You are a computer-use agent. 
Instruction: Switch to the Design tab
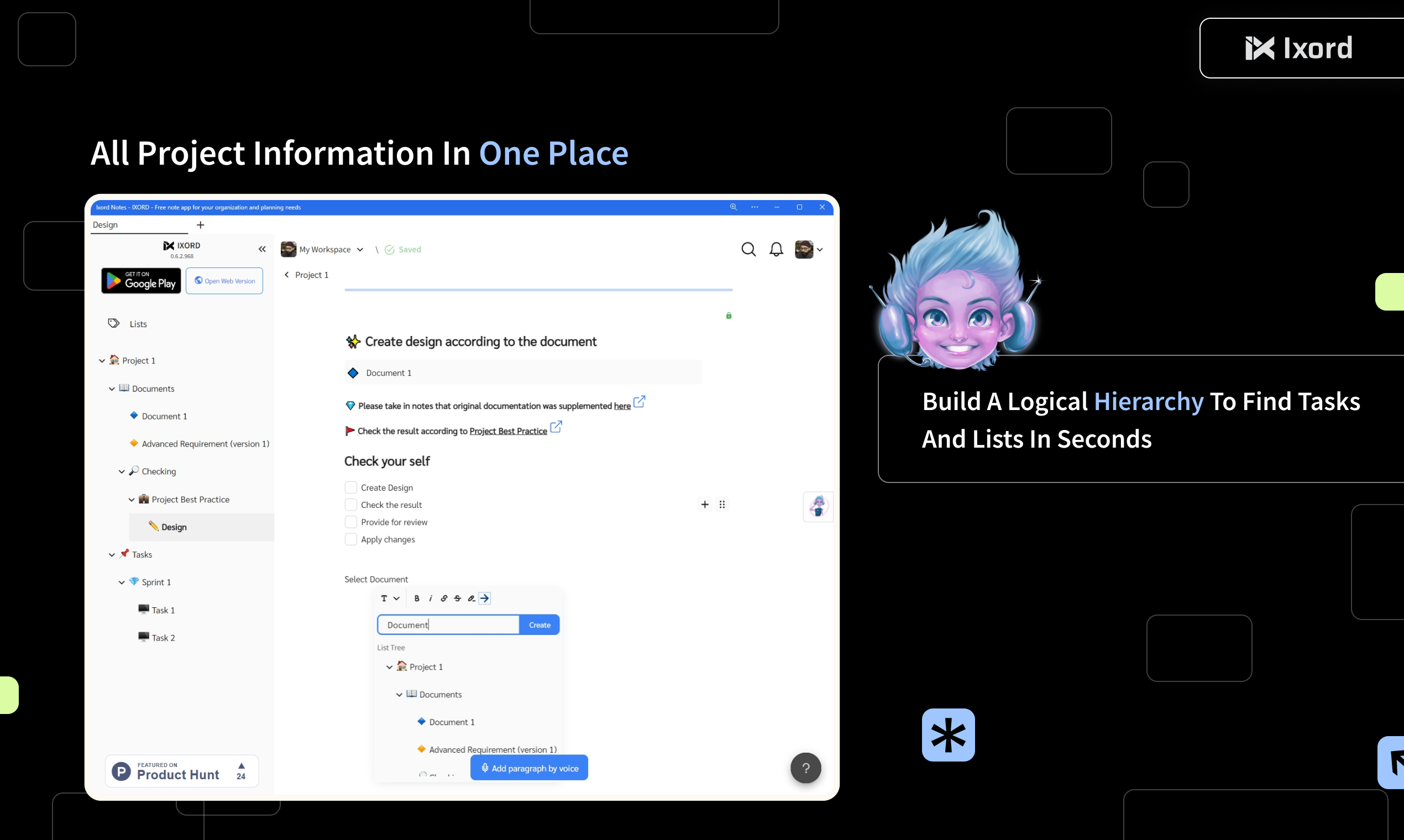(x=105, y=225)
